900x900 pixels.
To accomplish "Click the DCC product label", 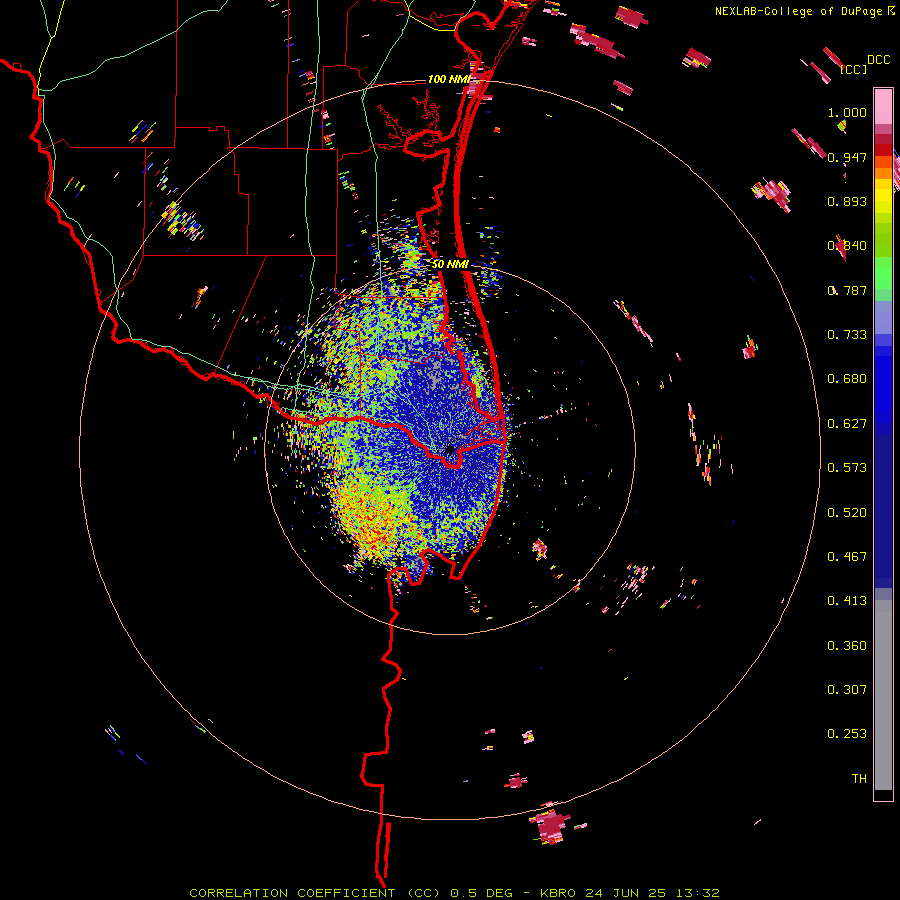I will (879, 60).
